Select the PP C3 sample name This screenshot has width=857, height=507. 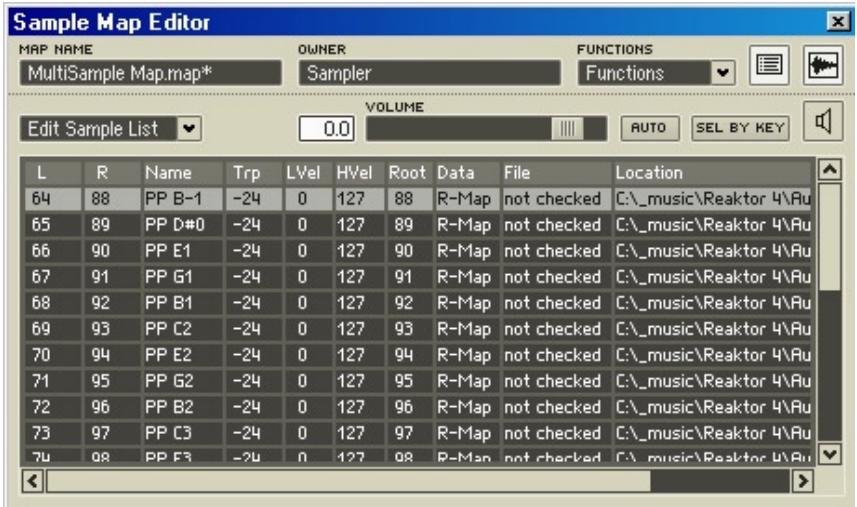(x=182, y=433)
